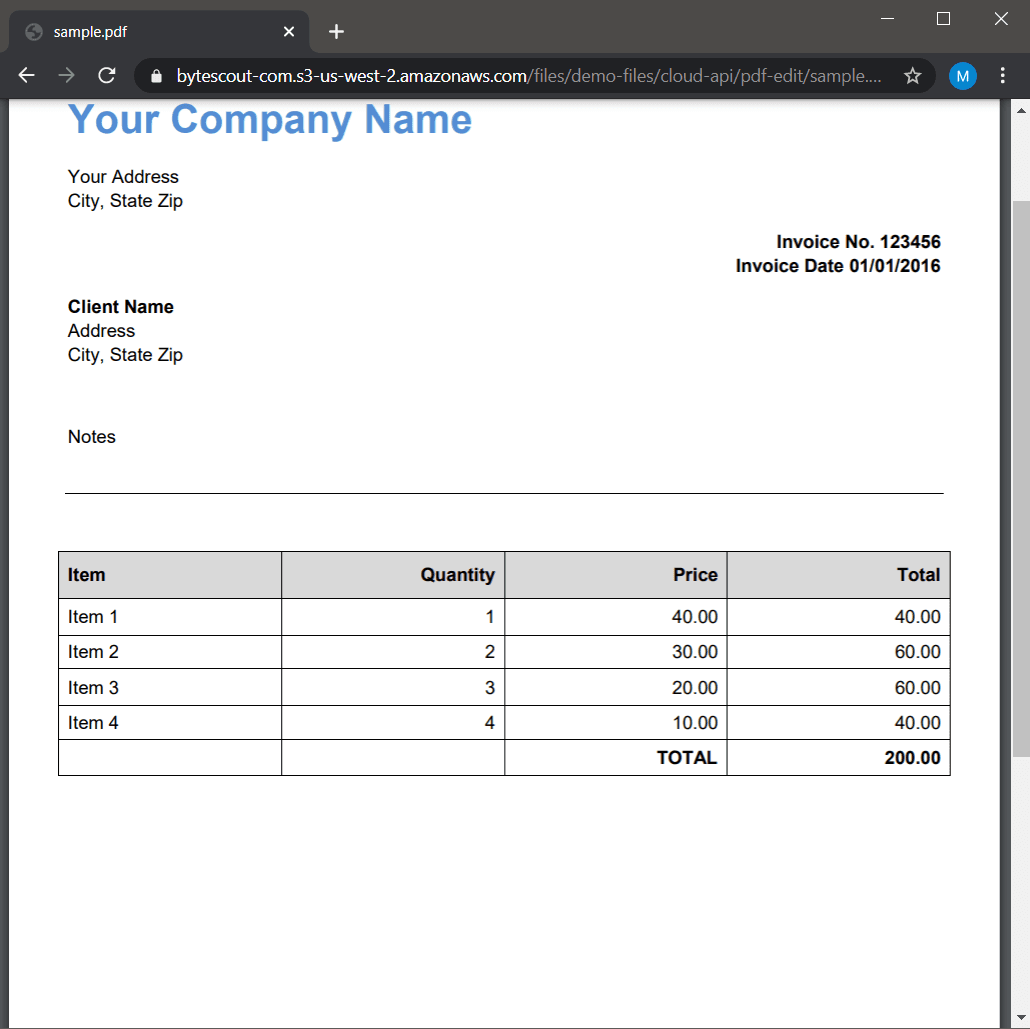This screenshot has height=1029, width=1030.
Task: Click the padlock icon to view site security
Action: 155,75
